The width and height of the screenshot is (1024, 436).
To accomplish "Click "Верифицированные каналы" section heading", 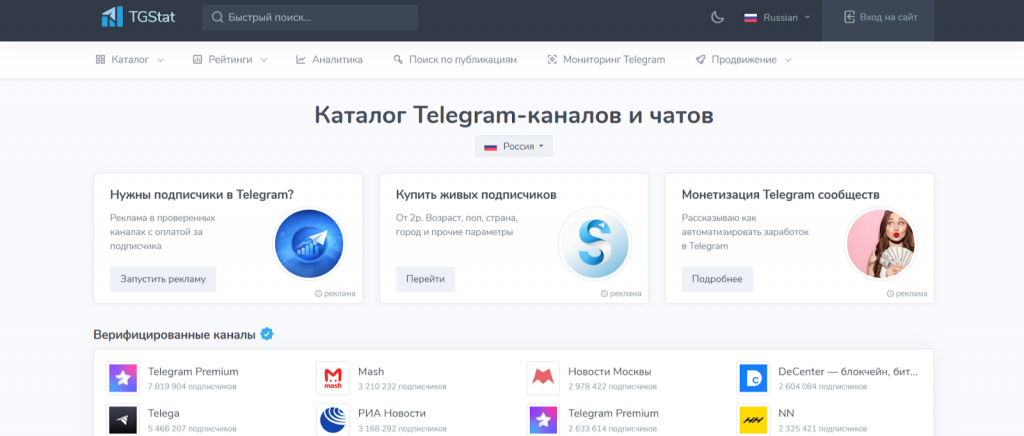I will (174, 334).
